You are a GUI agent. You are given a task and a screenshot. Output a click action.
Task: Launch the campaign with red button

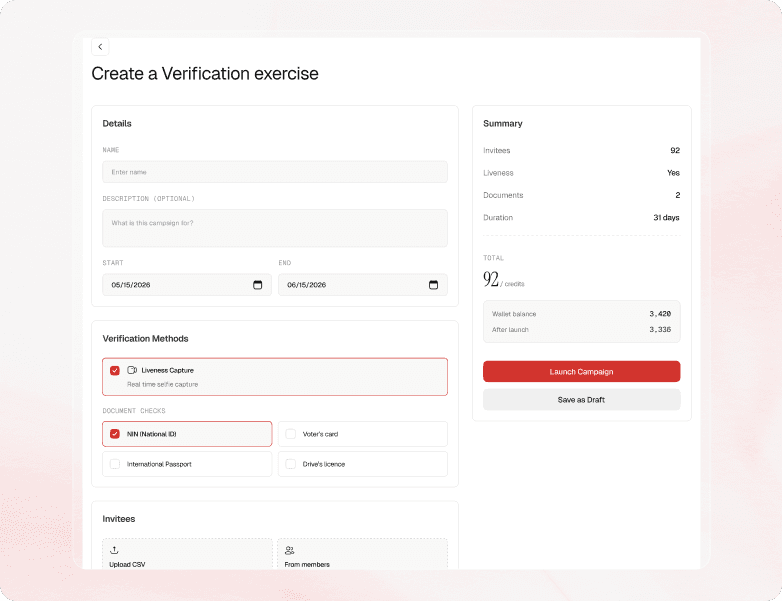582,372
